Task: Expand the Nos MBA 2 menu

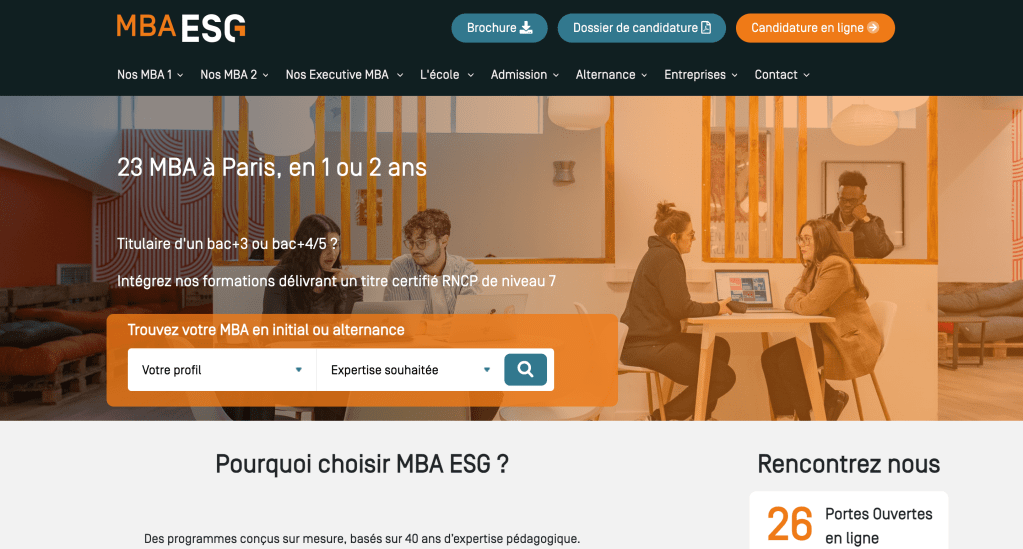Action: point(234,75)
